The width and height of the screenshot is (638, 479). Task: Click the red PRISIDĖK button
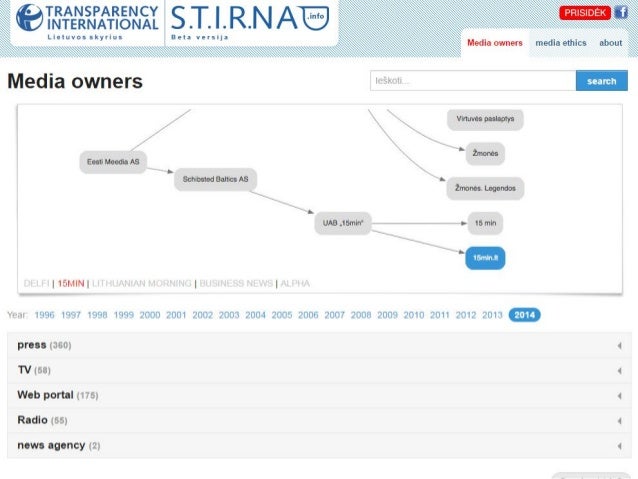tap(585, 13)
